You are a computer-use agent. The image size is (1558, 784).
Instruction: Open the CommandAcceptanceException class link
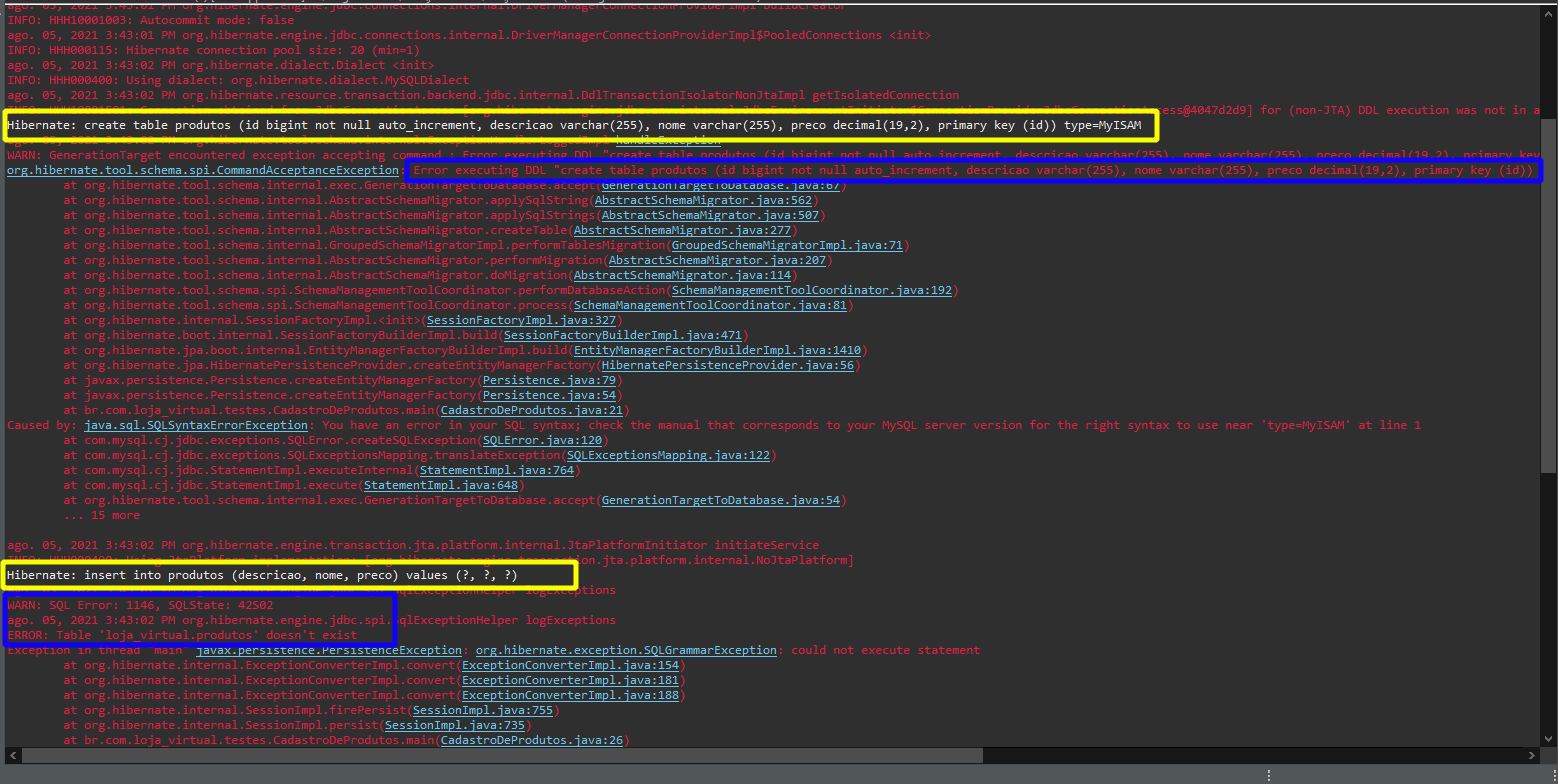(x=203, y=171)
